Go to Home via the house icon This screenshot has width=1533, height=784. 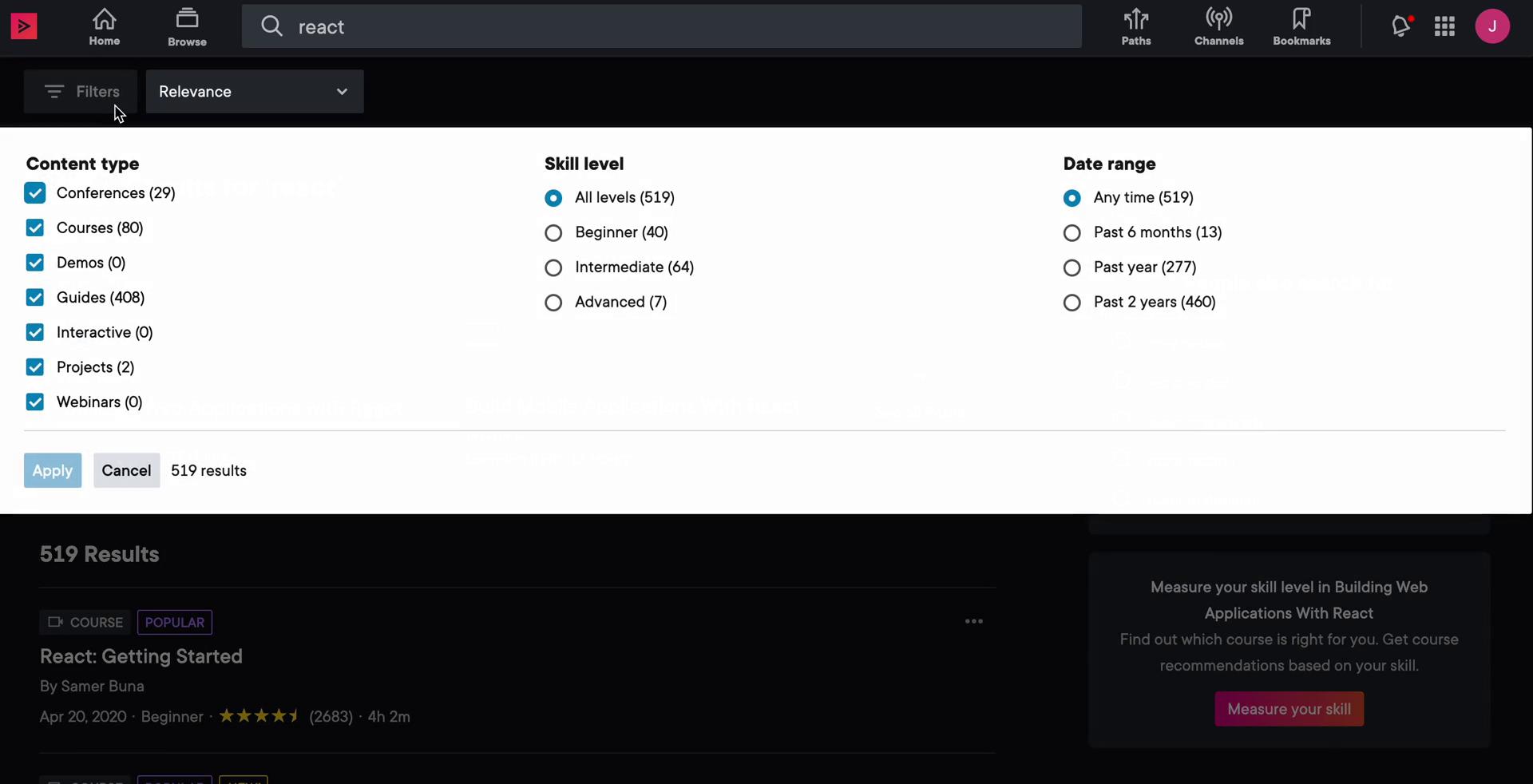[x=105, y=18]
